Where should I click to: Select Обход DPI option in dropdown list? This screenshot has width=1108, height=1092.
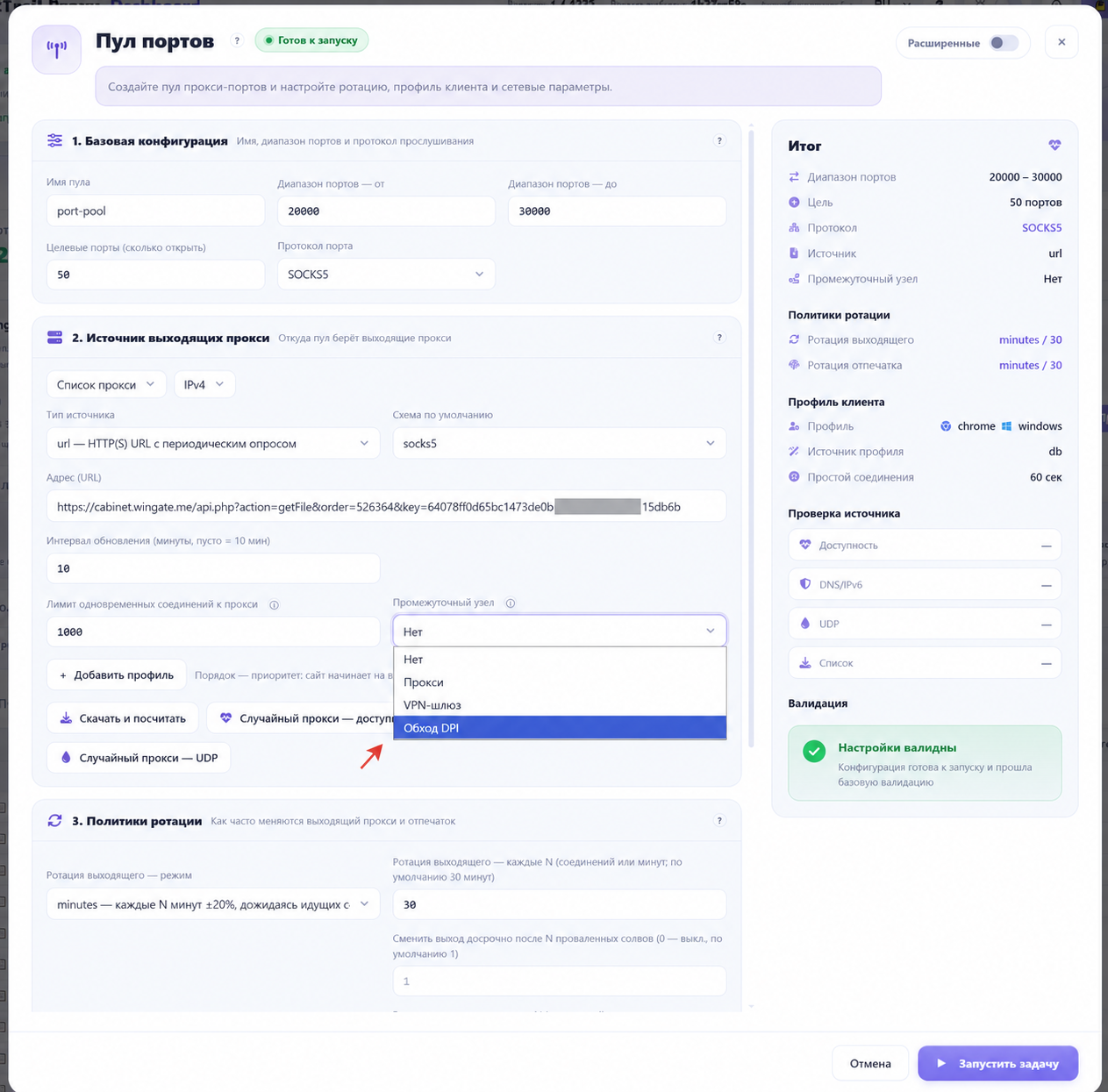click(560, 728)
